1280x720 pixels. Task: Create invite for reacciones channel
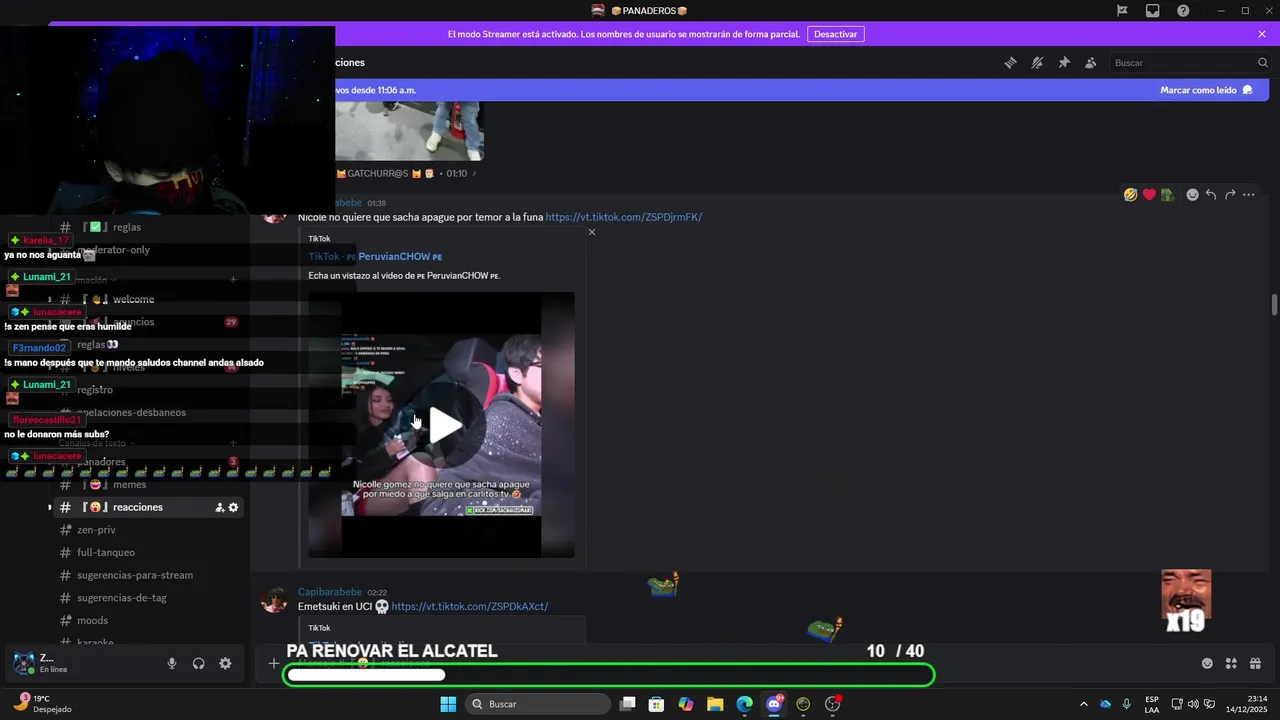220,508
